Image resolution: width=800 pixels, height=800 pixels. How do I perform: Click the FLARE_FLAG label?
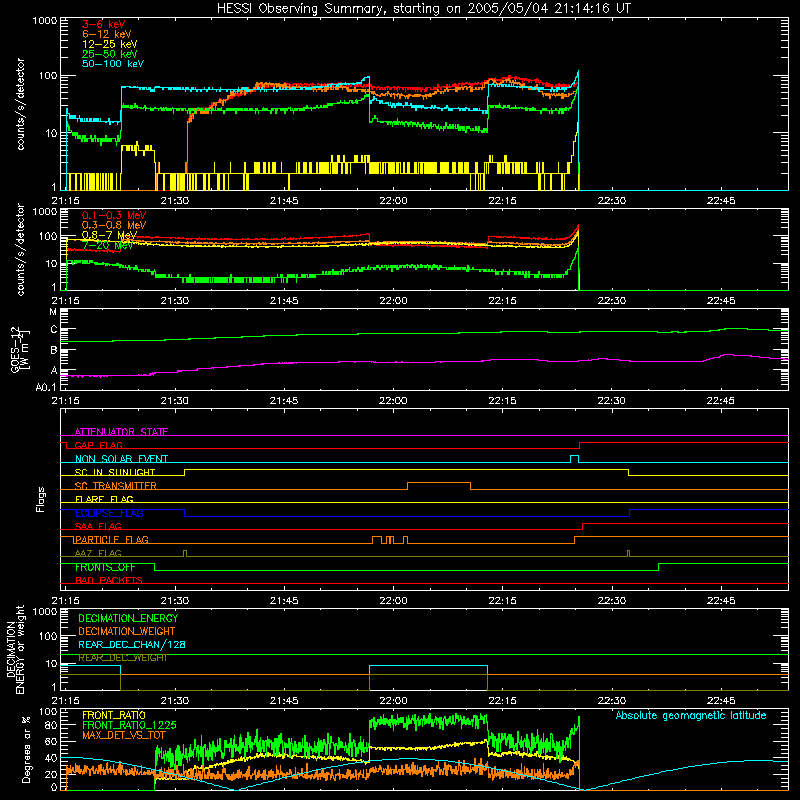tap(104, 499)
